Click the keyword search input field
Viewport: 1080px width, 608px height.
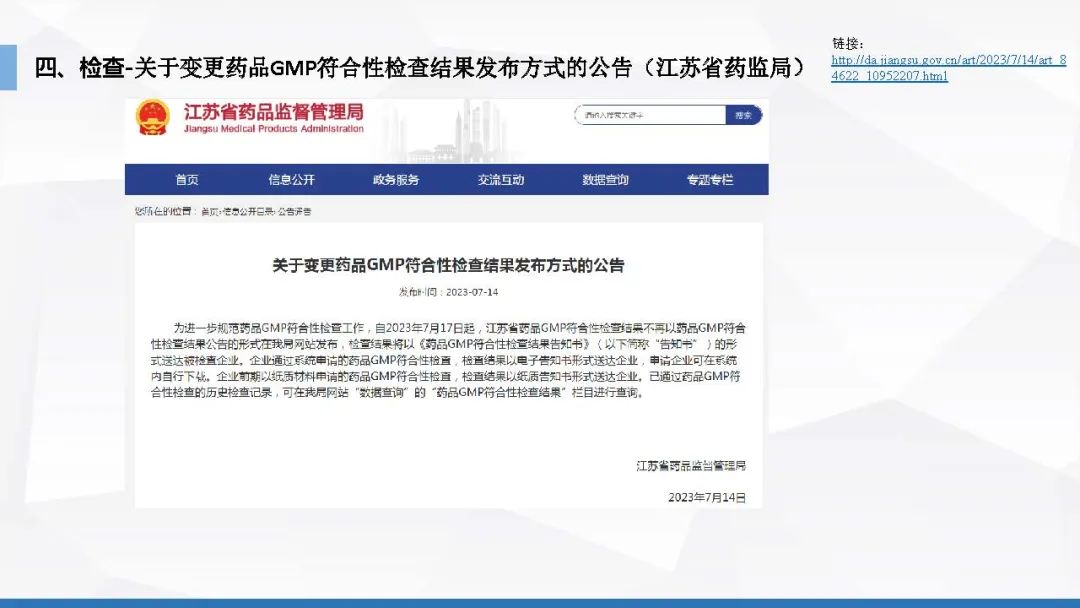pyautogui.click(x=649, y=115)
